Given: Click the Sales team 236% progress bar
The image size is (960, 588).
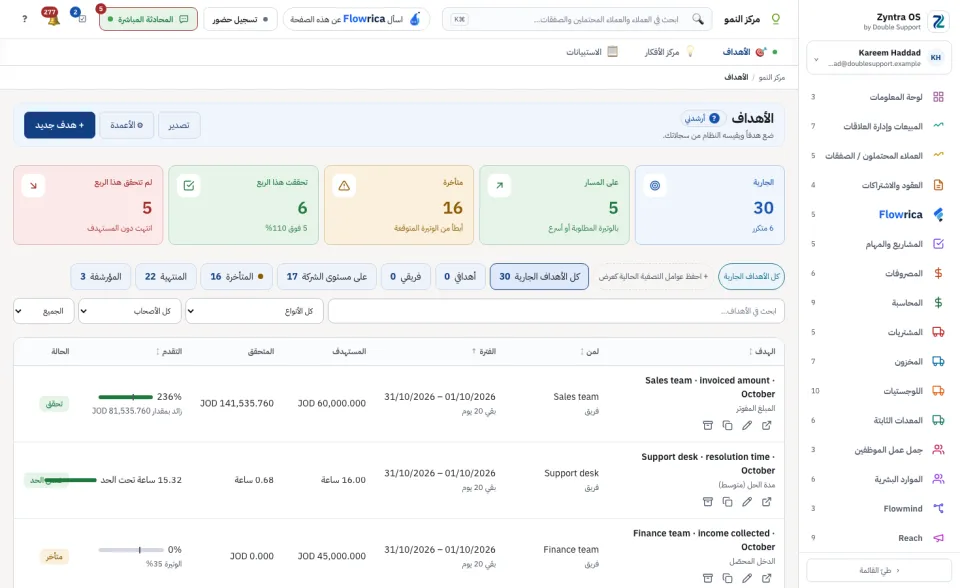Looking at the screenshot, I should (125, 398).
